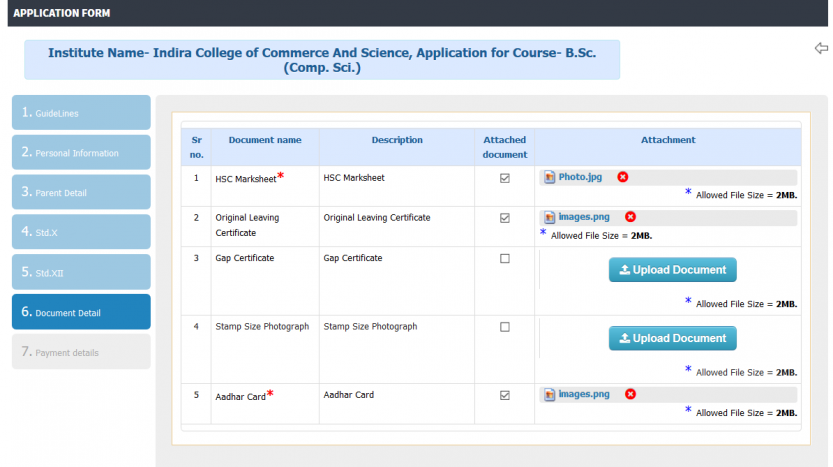Open the Parent Detail step
This screenshot has width=833, height=467.
81,192
